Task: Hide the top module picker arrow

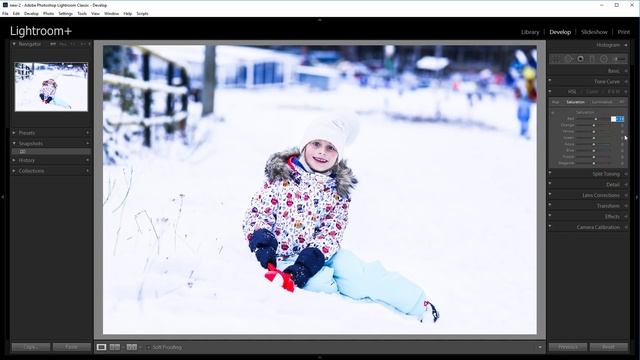Action: (320, 20)
